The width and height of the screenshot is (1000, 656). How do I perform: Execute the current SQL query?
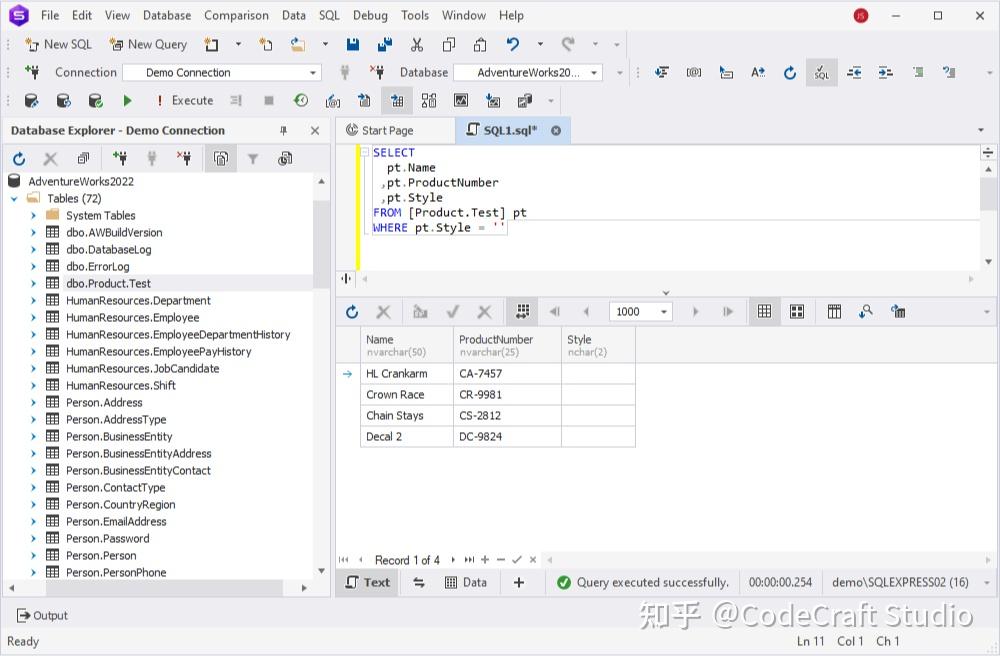click(127, 100)
